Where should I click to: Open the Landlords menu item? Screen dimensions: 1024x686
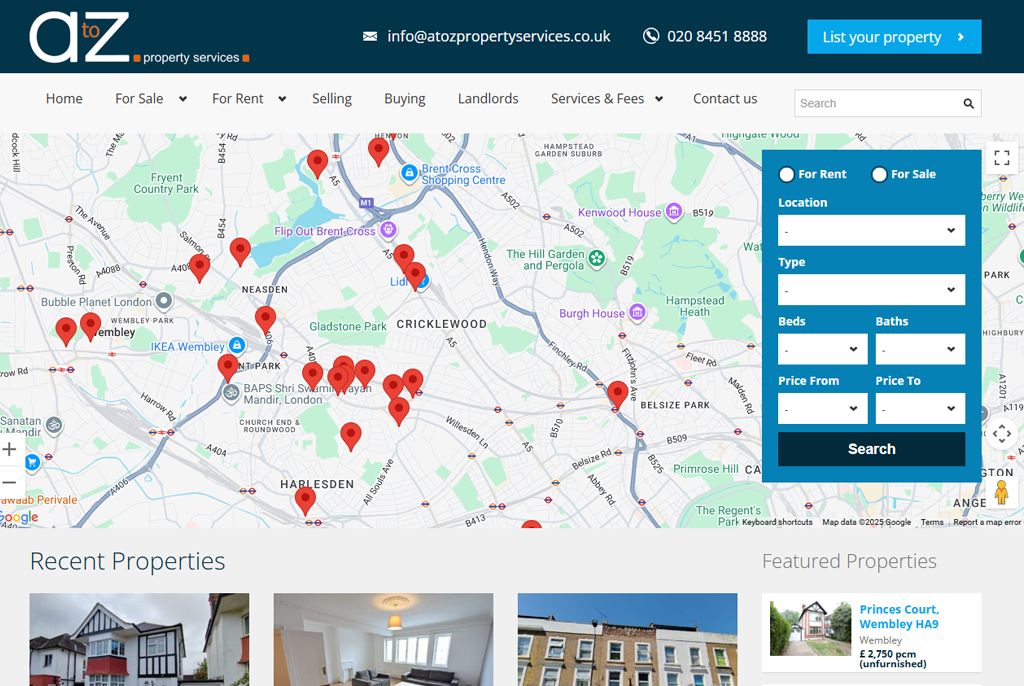(x=488, y=99)
